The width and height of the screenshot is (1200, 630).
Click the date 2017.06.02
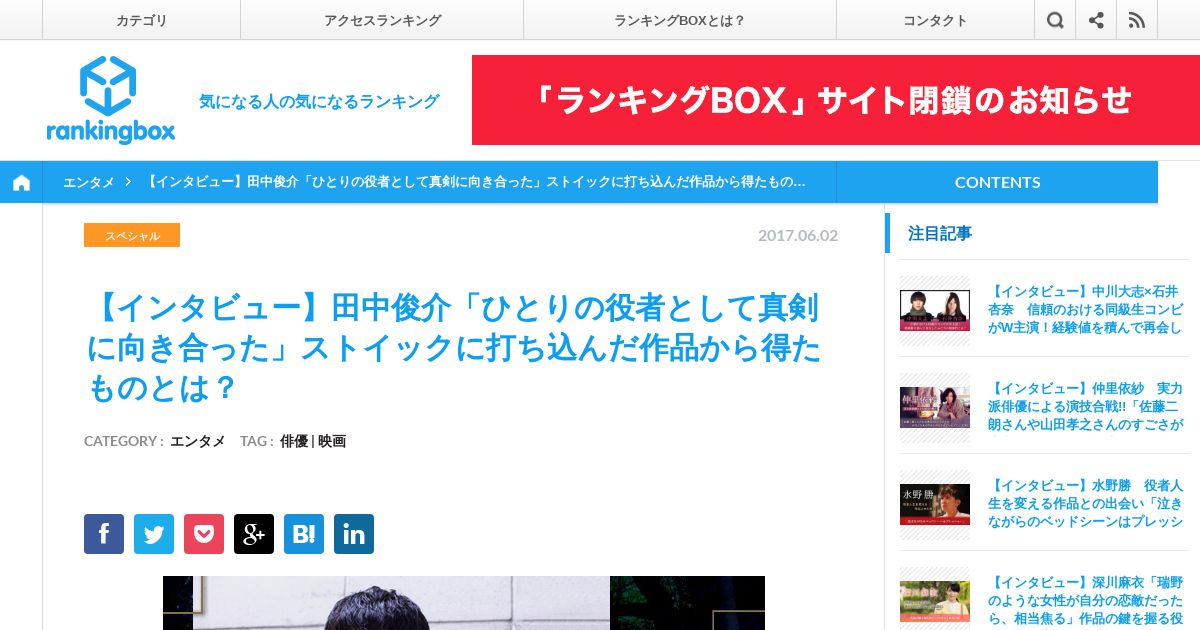coord(798,236)
